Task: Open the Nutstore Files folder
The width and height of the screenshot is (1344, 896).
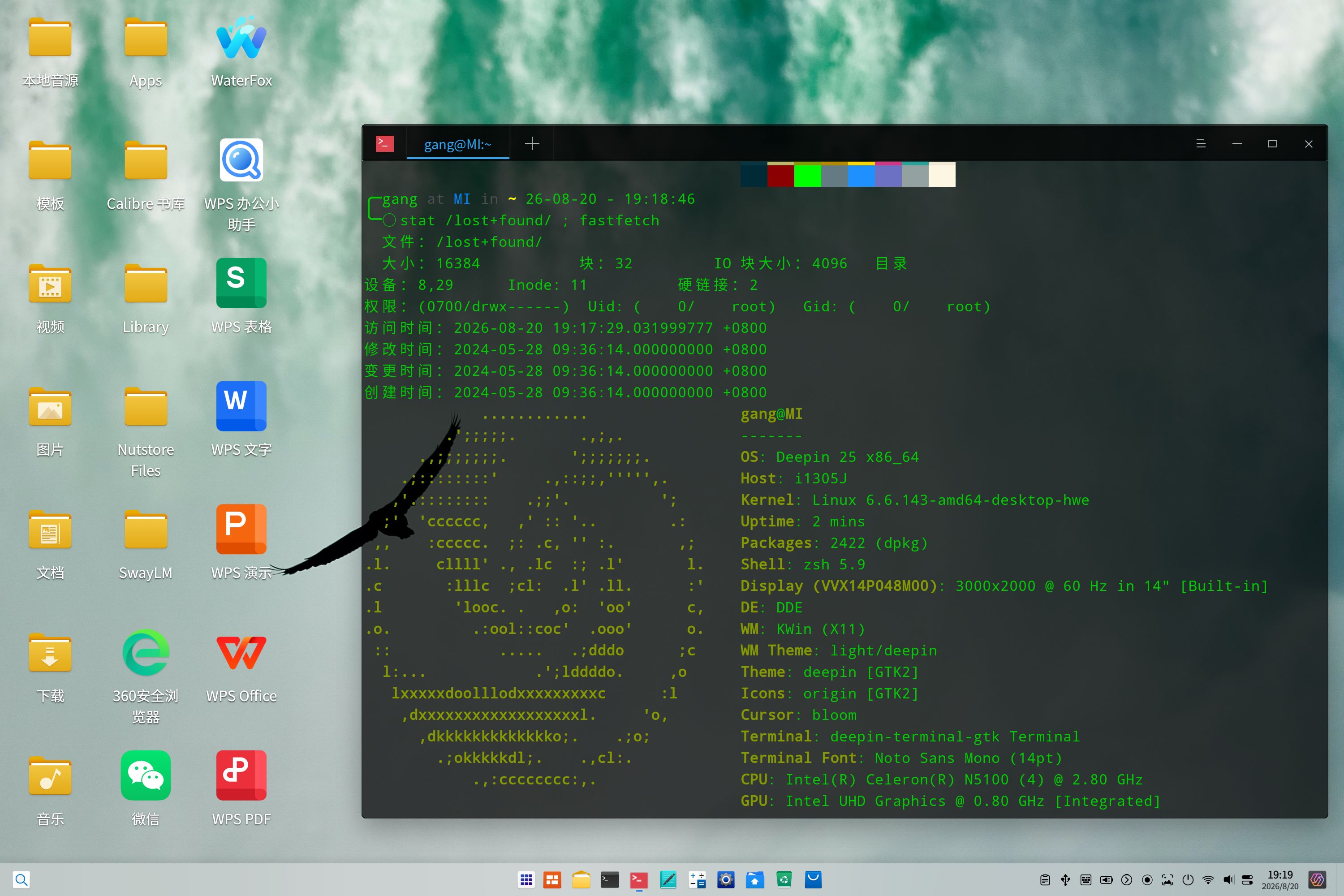Action: click(x=146, y=432)
